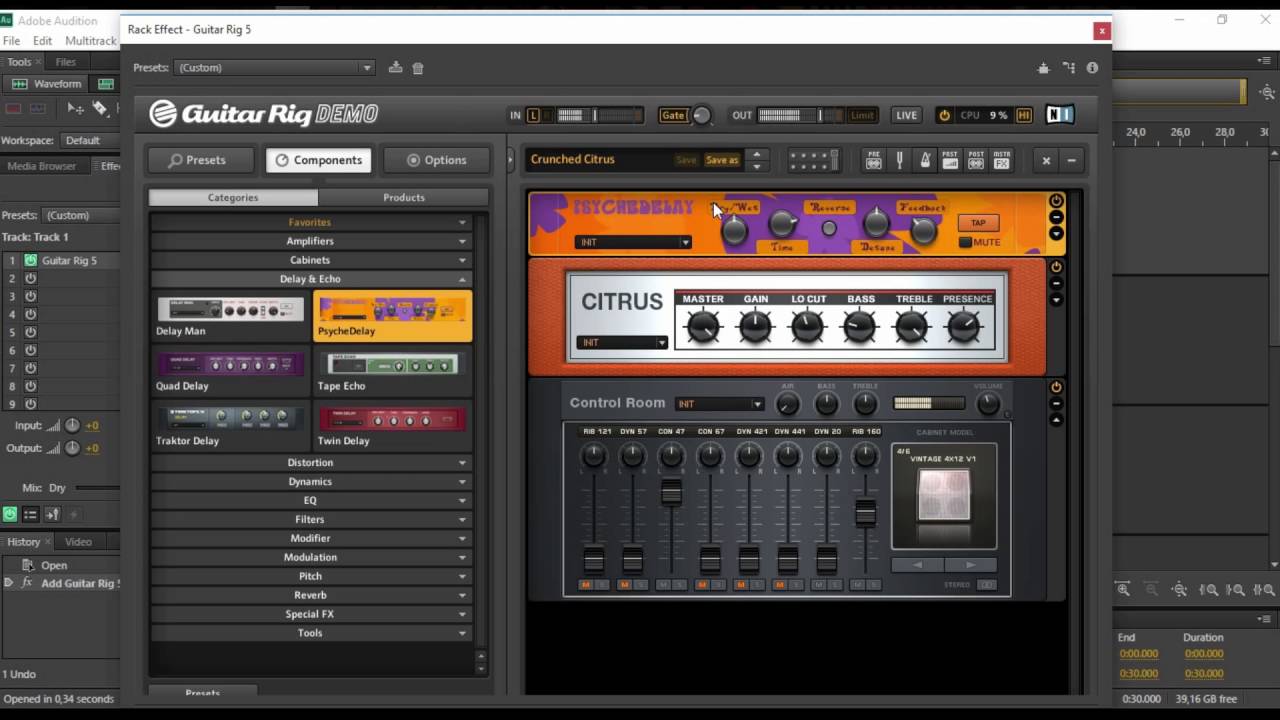Image resolution: width=1280 pixels, height=720 pixels.
Task: Show the PRE tapedeck module
Action: (x=874, y=160)
